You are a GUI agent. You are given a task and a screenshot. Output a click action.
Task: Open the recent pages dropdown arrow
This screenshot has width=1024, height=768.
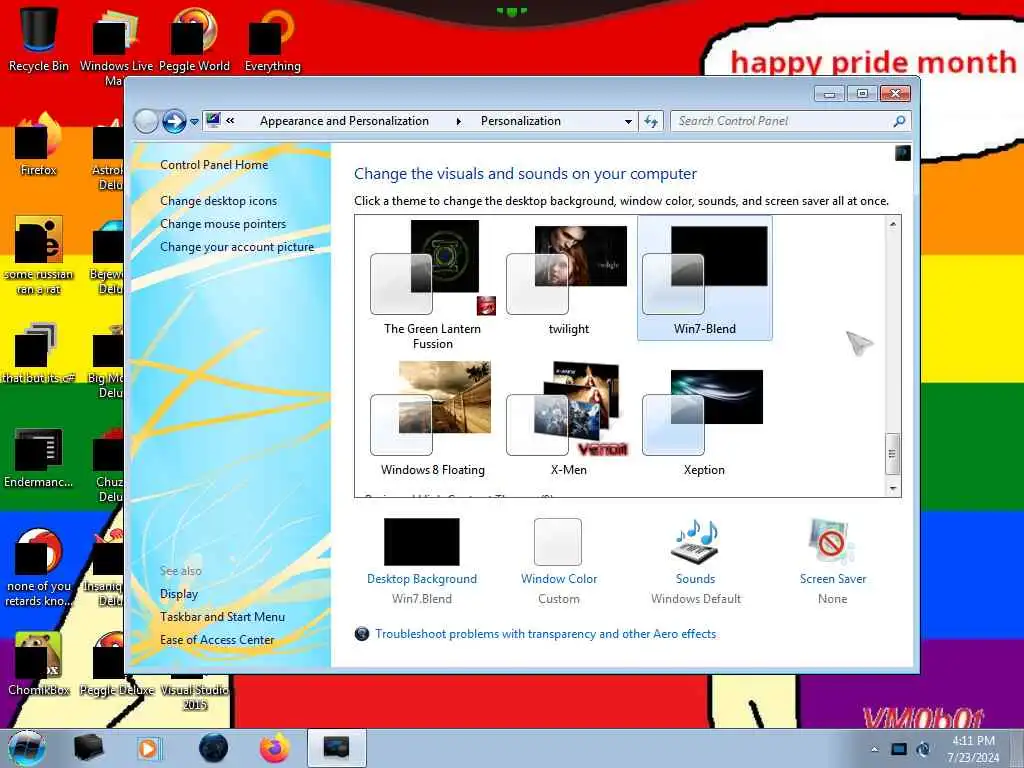tap(194, 121)
